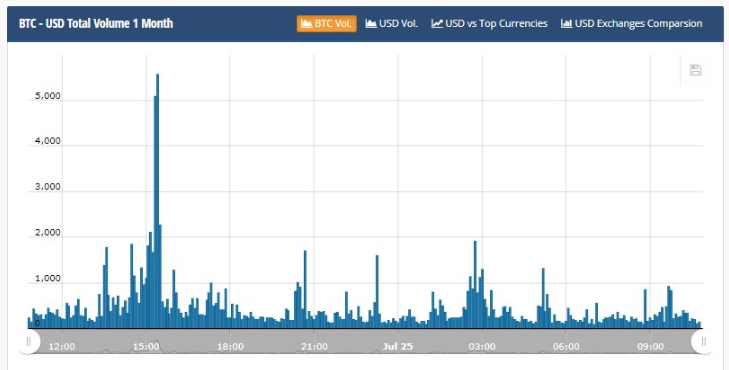
Task: Click the 12:00 label on the timeline
Action: (62, 347)
